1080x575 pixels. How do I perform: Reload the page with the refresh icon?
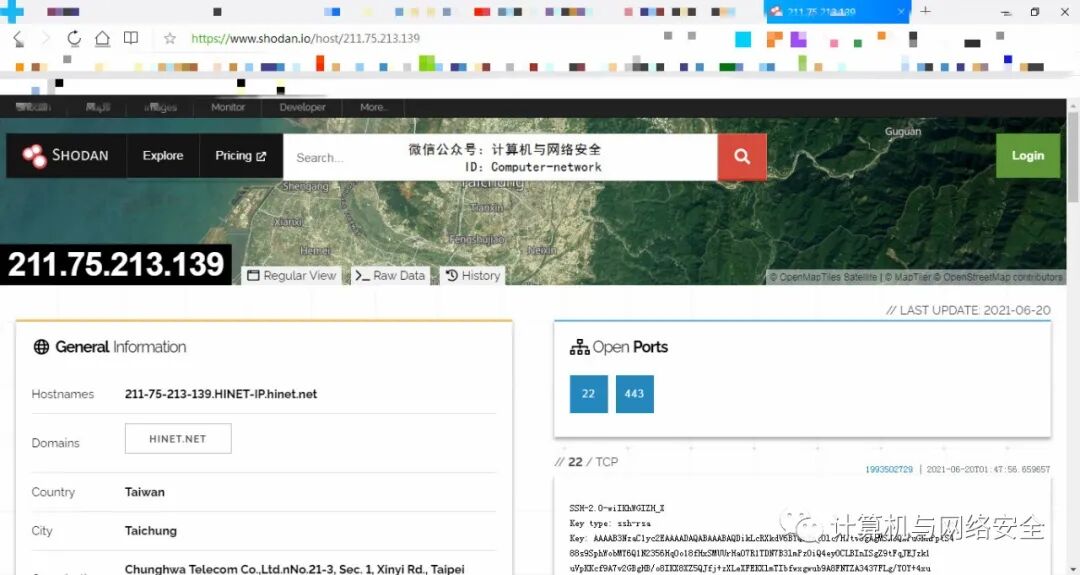(74, 39)
